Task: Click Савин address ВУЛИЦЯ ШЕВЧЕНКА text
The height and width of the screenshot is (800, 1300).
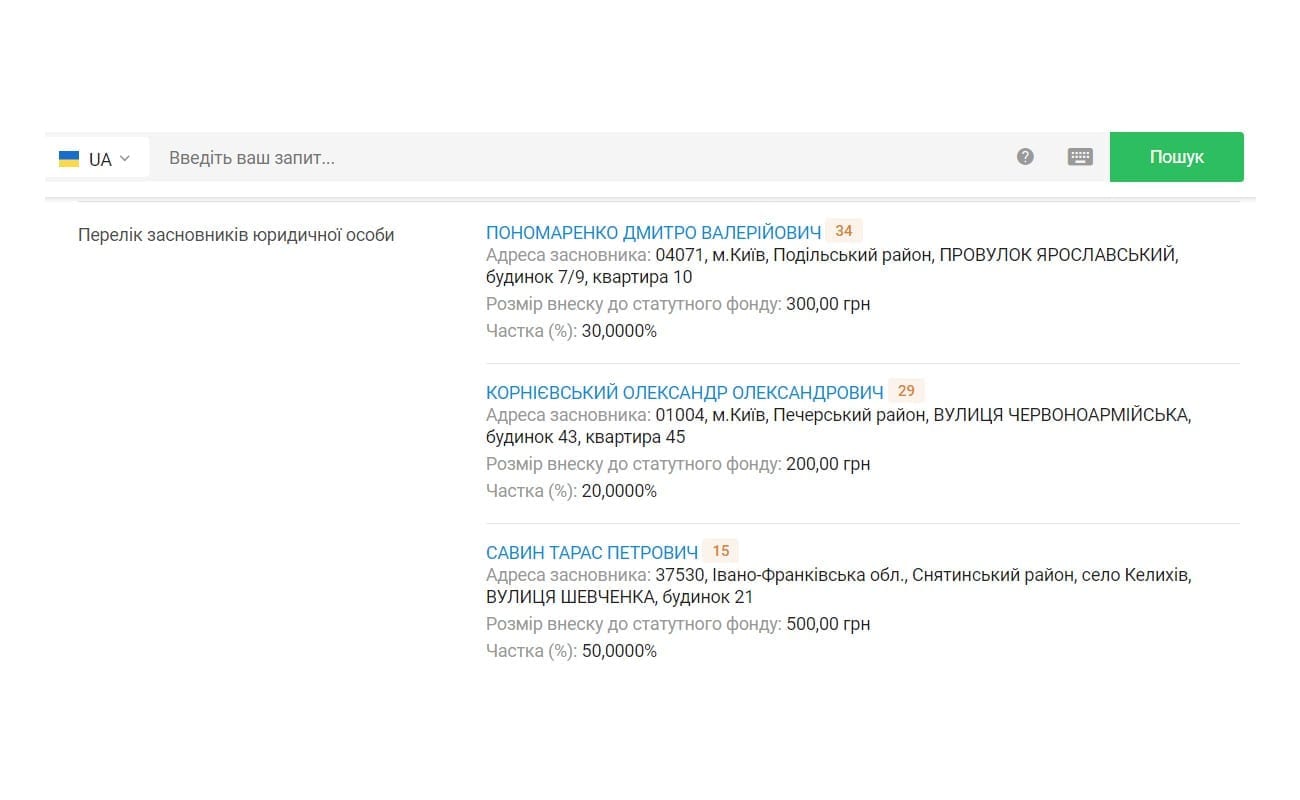Action: (x=569, y=597)
